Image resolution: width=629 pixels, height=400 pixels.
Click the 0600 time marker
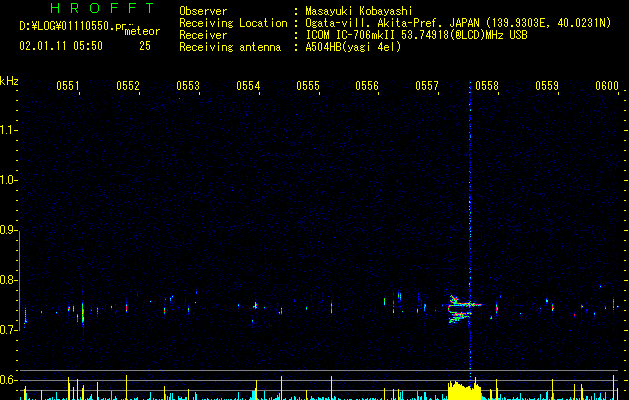(x=607, y=85)
